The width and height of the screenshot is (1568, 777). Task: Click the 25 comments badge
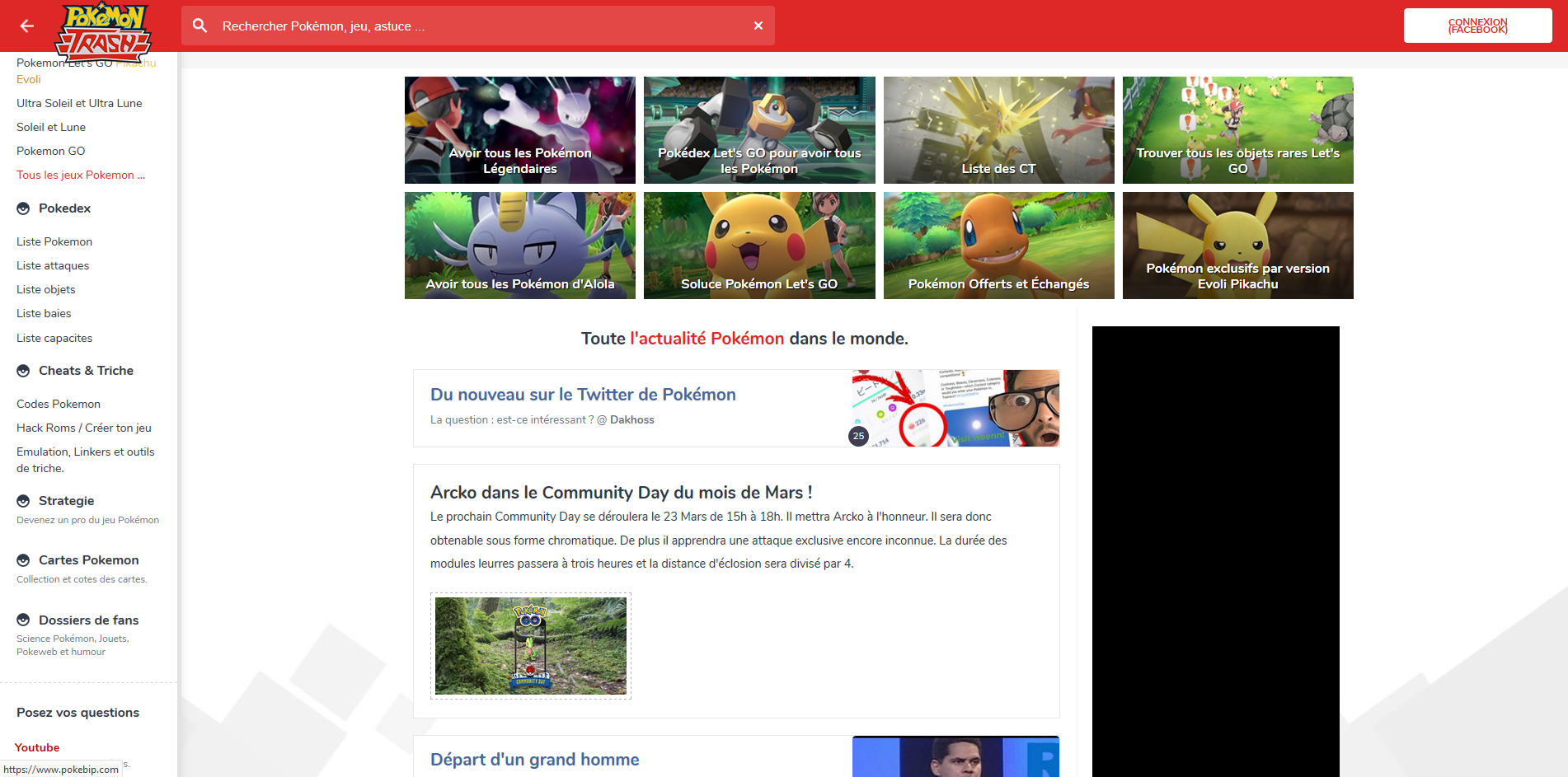[858, 436]
